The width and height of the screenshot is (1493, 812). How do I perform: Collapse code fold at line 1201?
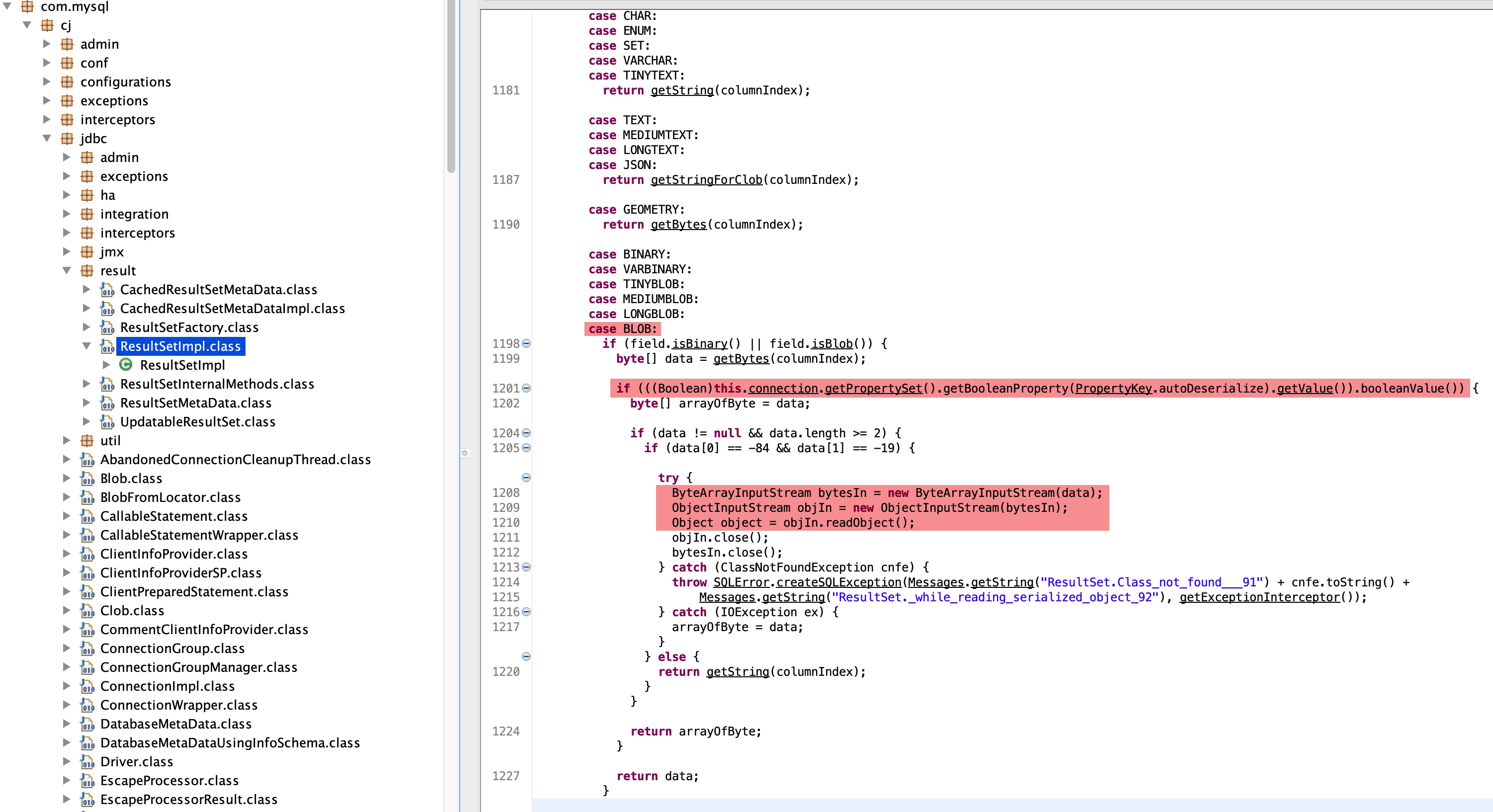point(526,388)
